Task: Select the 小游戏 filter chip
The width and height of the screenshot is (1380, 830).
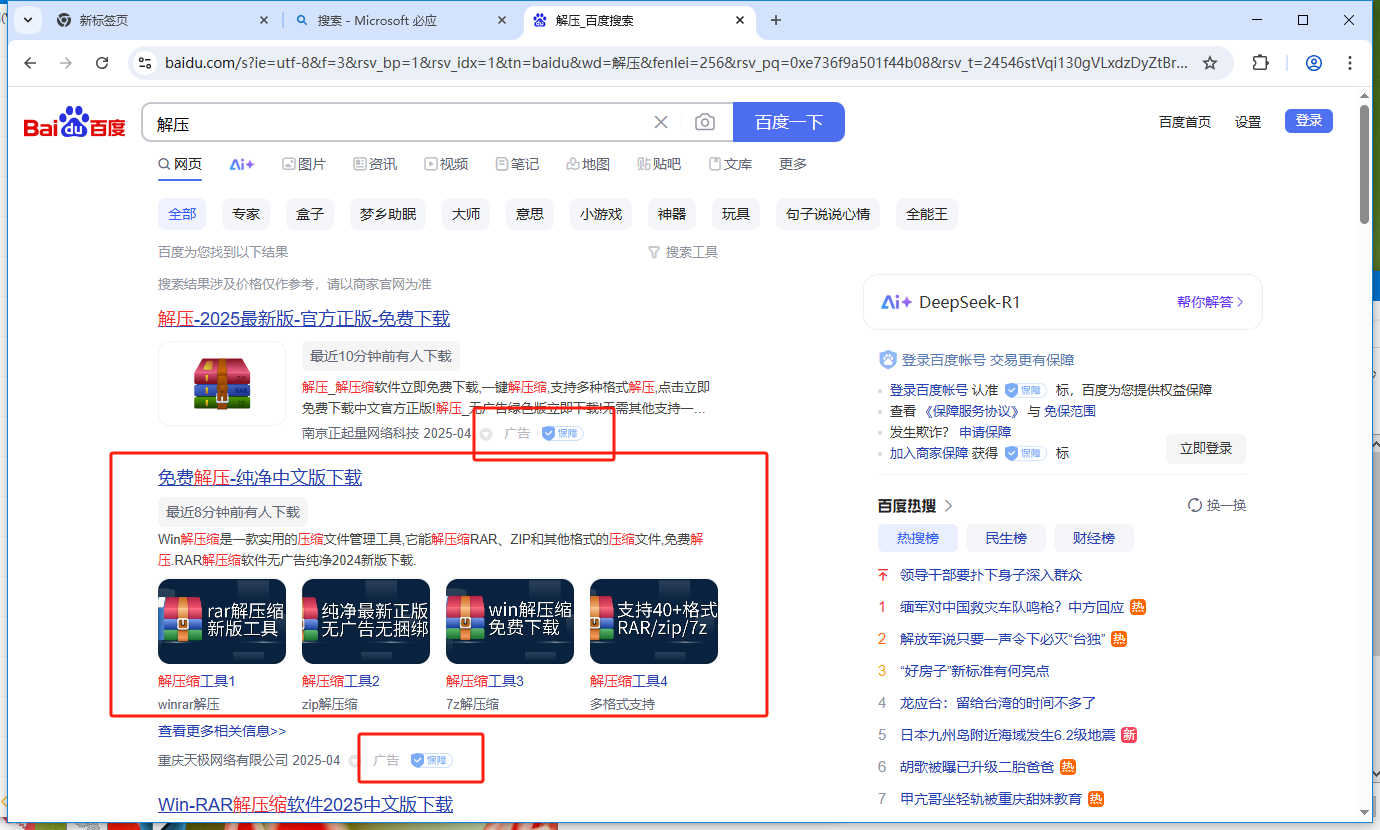Action: tap(601, 214)
